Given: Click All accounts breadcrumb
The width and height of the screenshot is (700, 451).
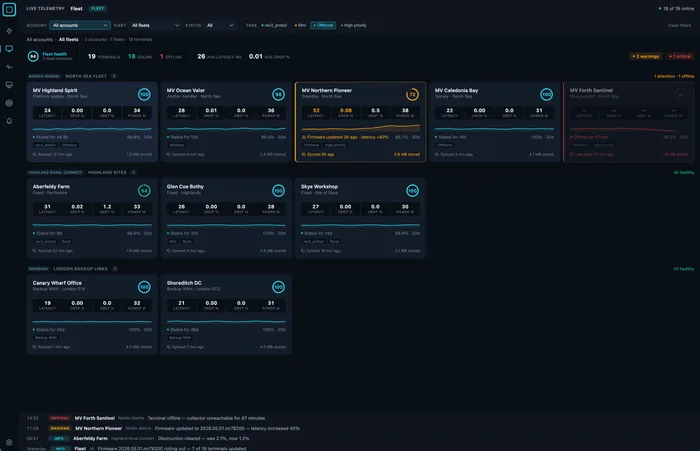Looking at the screenshot, I should [x=40, y=40].
